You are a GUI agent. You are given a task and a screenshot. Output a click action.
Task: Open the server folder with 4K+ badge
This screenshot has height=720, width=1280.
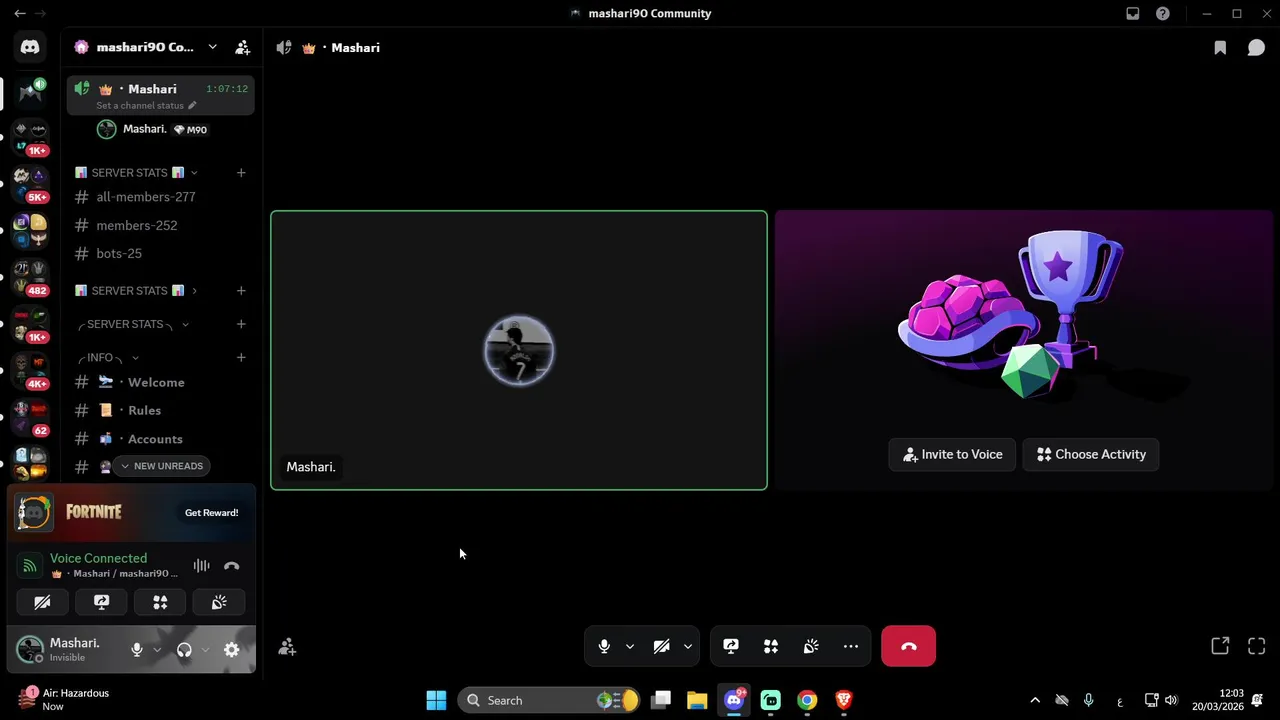tap(30, 371)
